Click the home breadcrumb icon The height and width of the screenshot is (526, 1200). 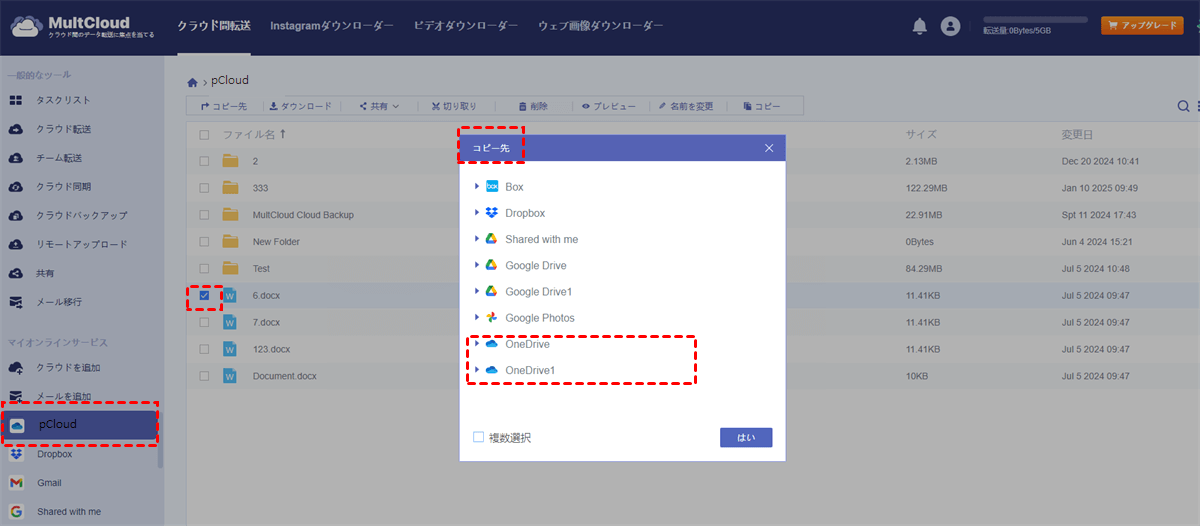tap(193, 81)
